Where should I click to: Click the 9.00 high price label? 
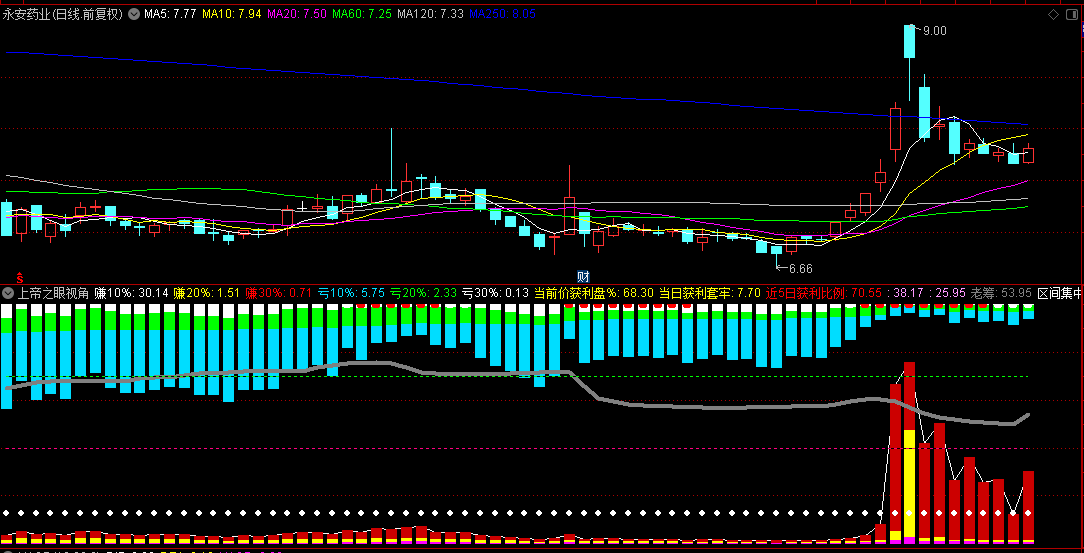[935, 30]
